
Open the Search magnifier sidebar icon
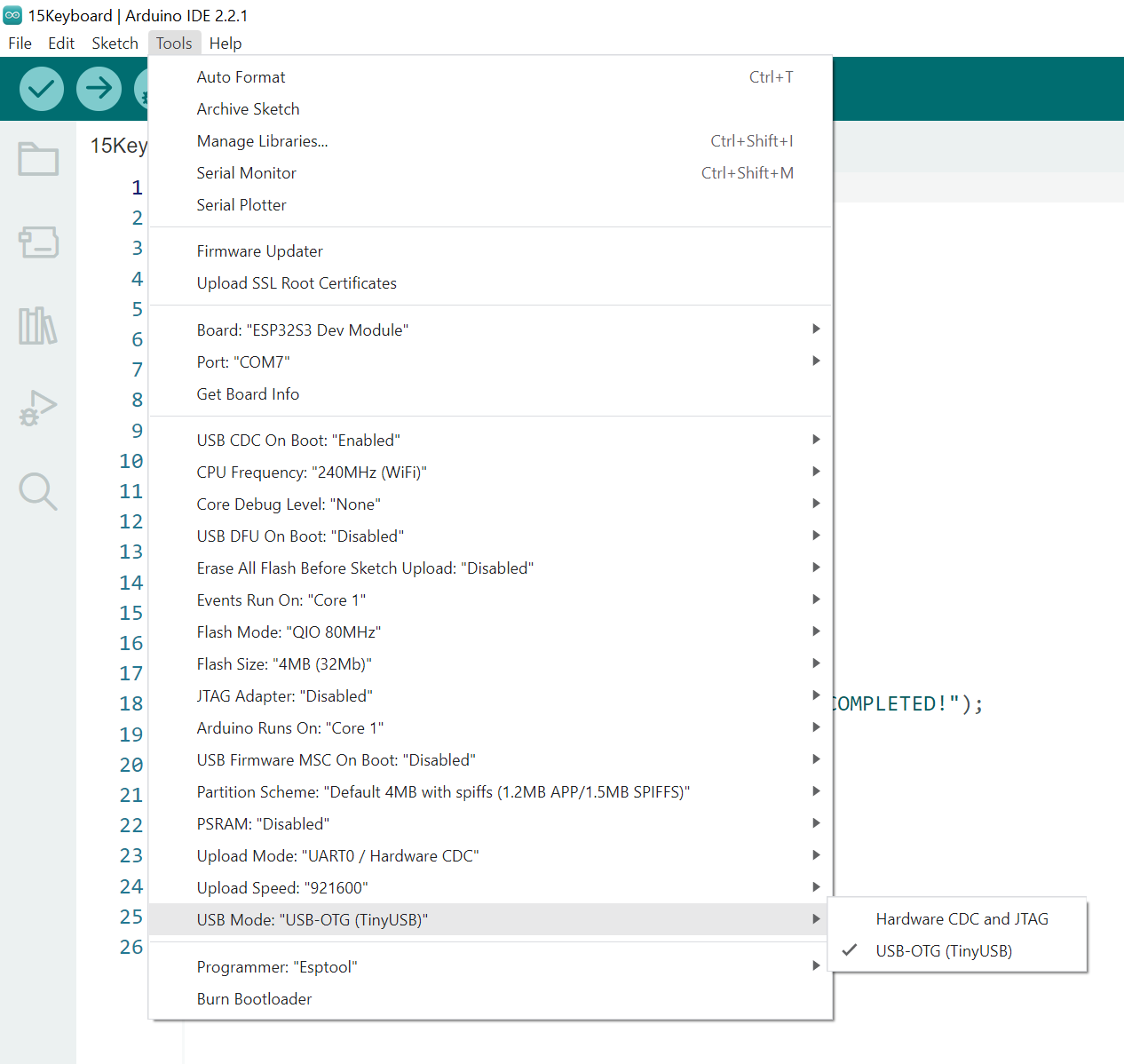click(x=38, y=491)
